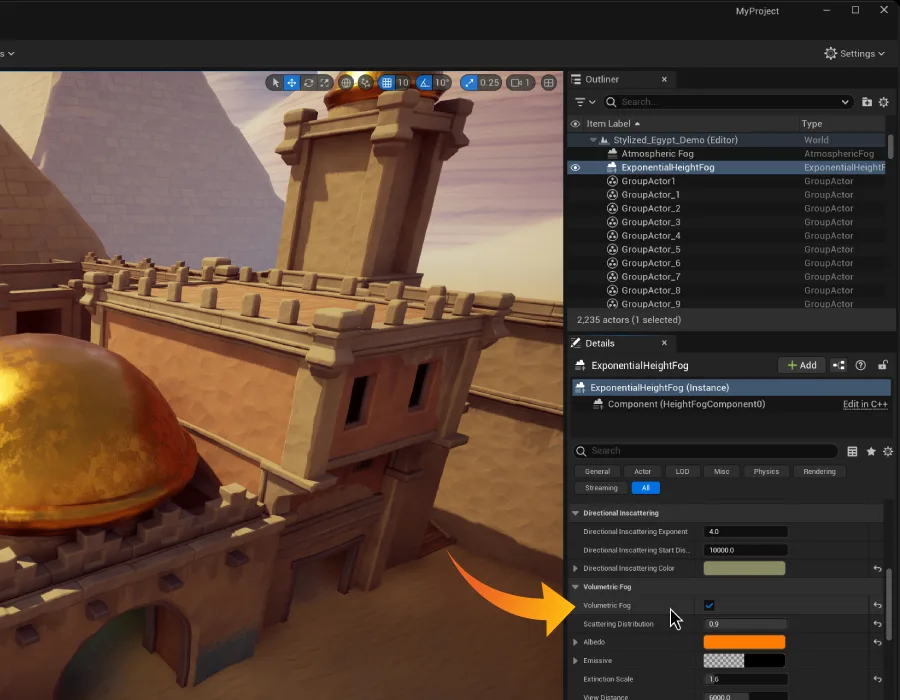Create new folder in Outliner
This screenshot has width=900, height=700.
pyautogui.click(x=867, y=102)
